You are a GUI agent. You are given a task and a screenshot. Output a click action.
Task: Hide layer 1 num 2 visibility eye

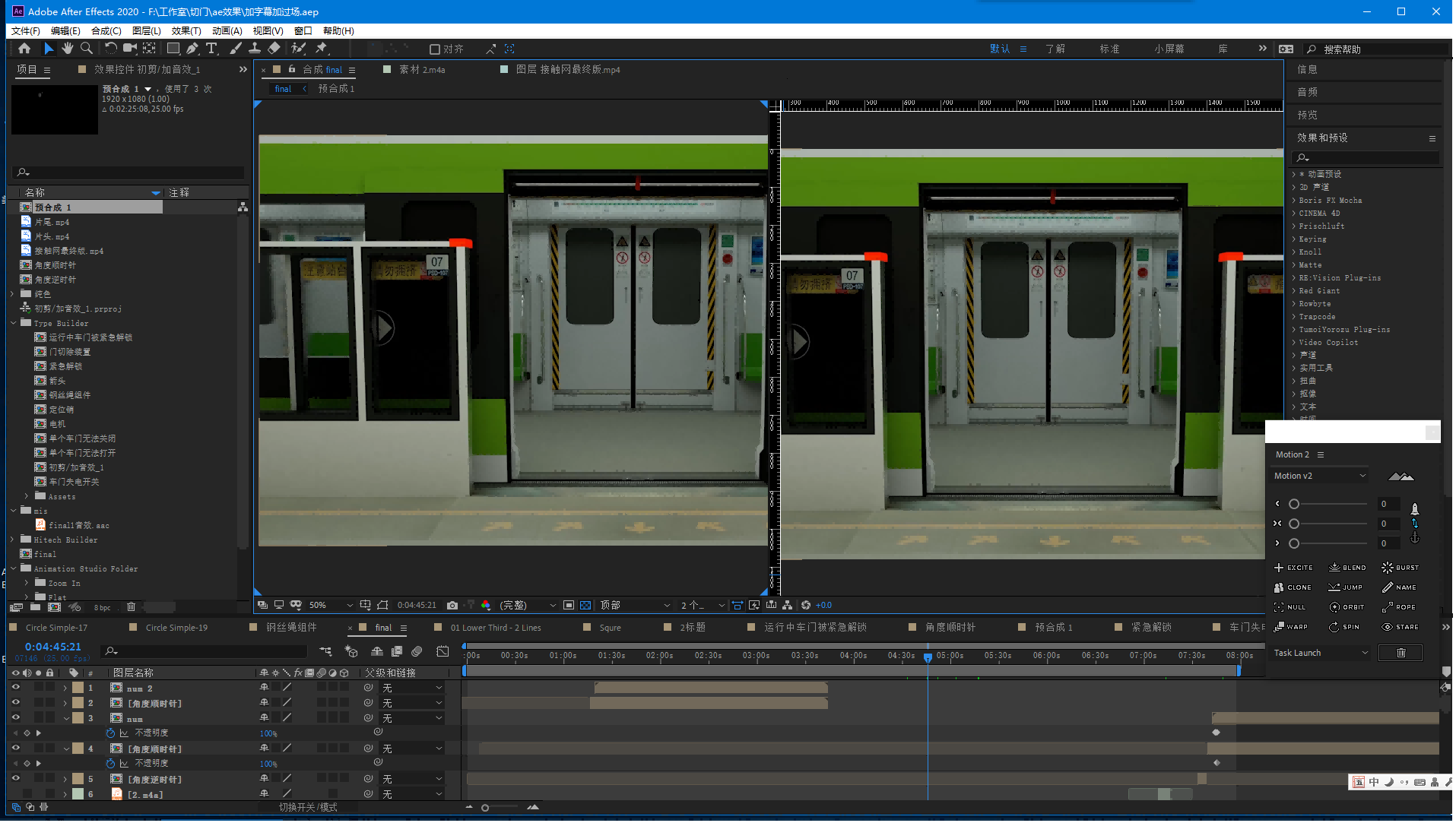tap(15, 688)
